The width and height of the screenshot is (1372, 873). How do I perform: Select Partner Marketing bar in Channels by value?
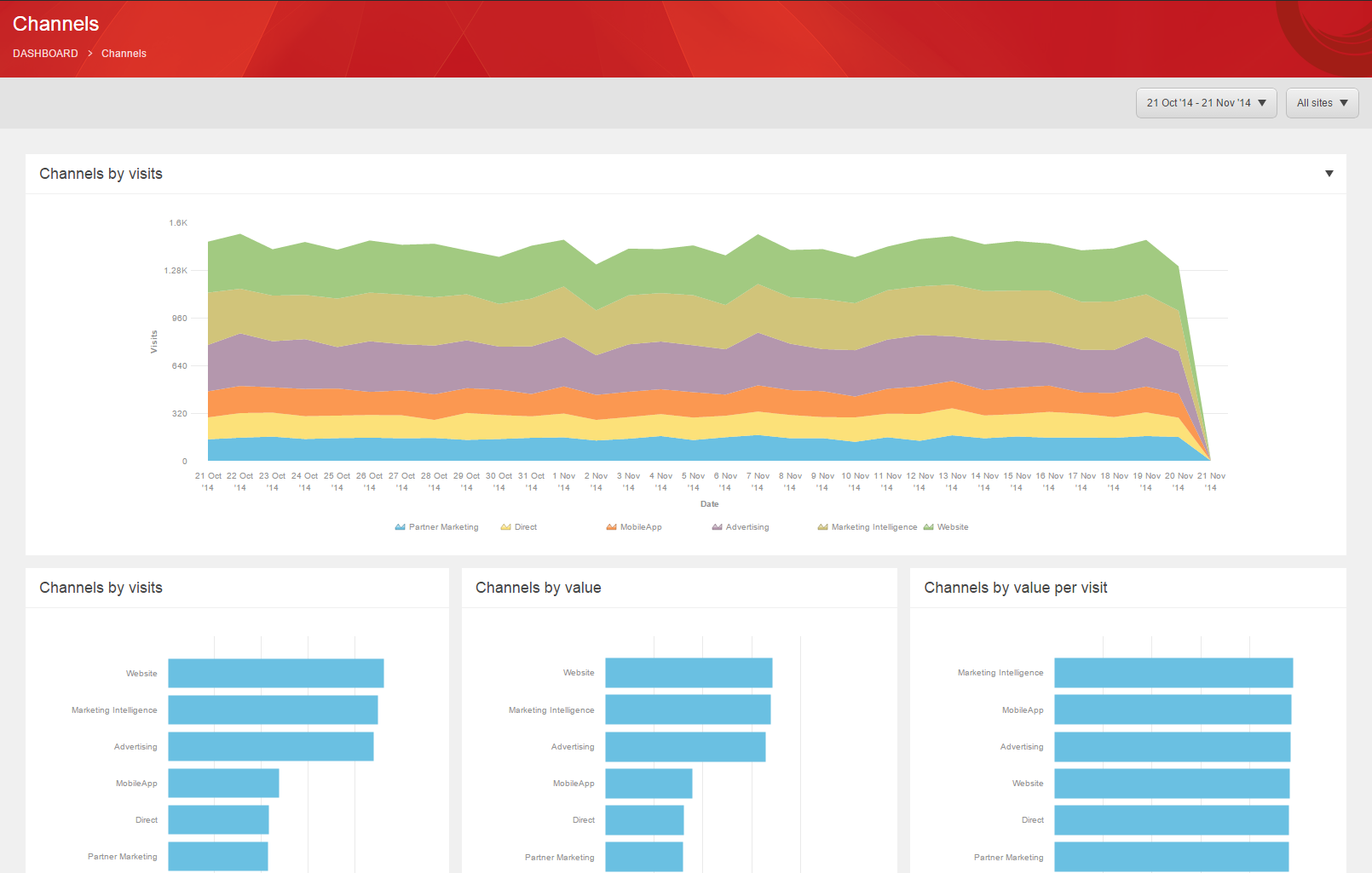[x=644, y=856]
